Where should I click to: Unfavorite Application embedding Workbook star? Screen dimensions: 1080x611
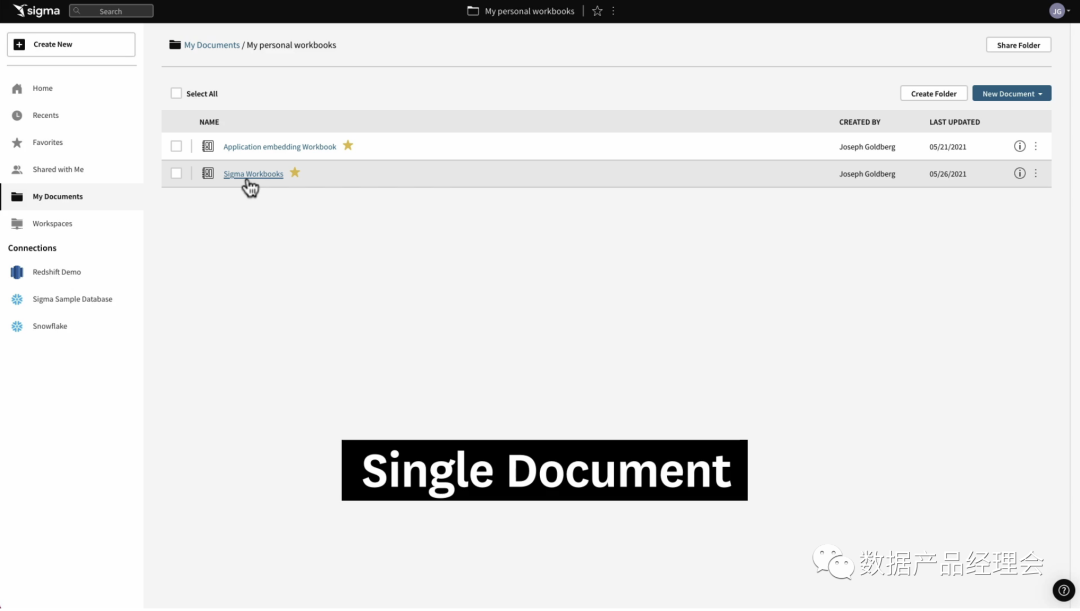point(348,145)
